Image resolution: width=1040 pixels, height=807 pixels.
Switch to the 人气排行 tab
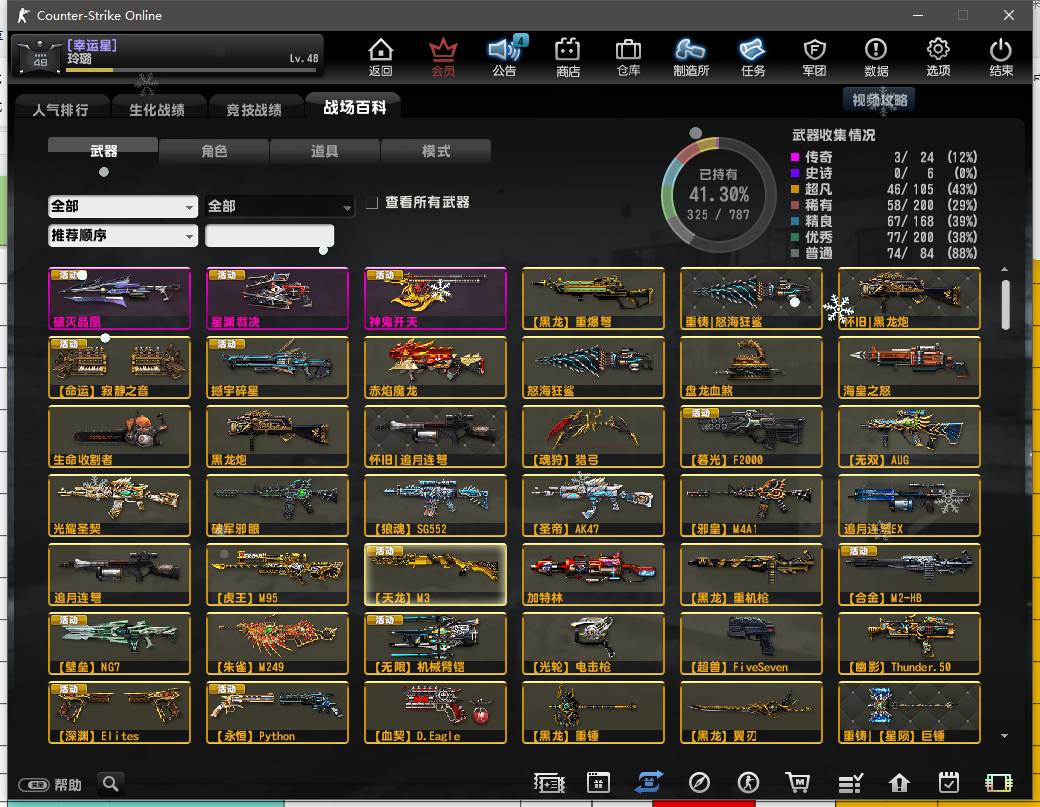[60, 109]
